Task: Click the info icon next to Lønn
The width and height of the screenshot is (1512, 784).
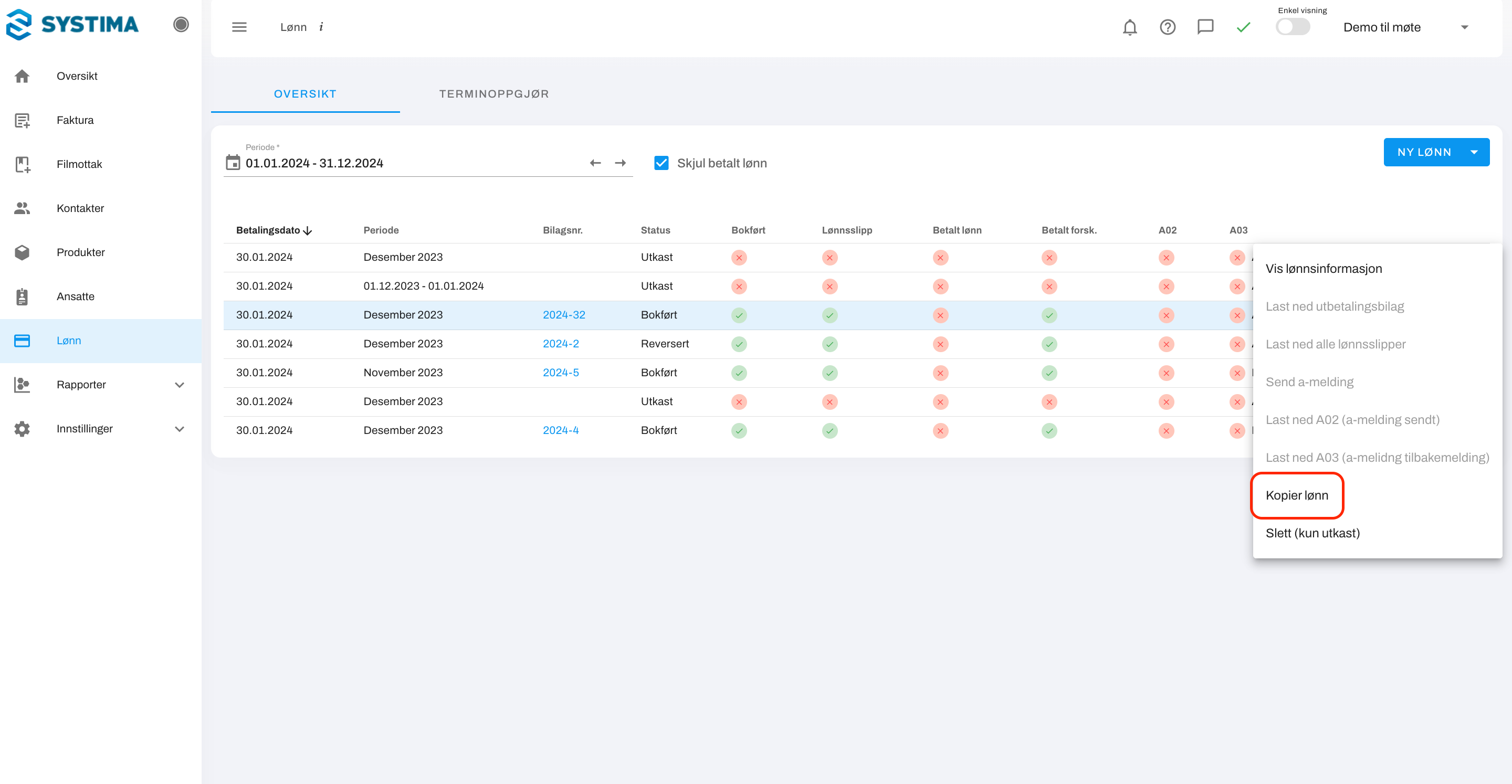Action: pyautogui.click(x=321, y=27)
